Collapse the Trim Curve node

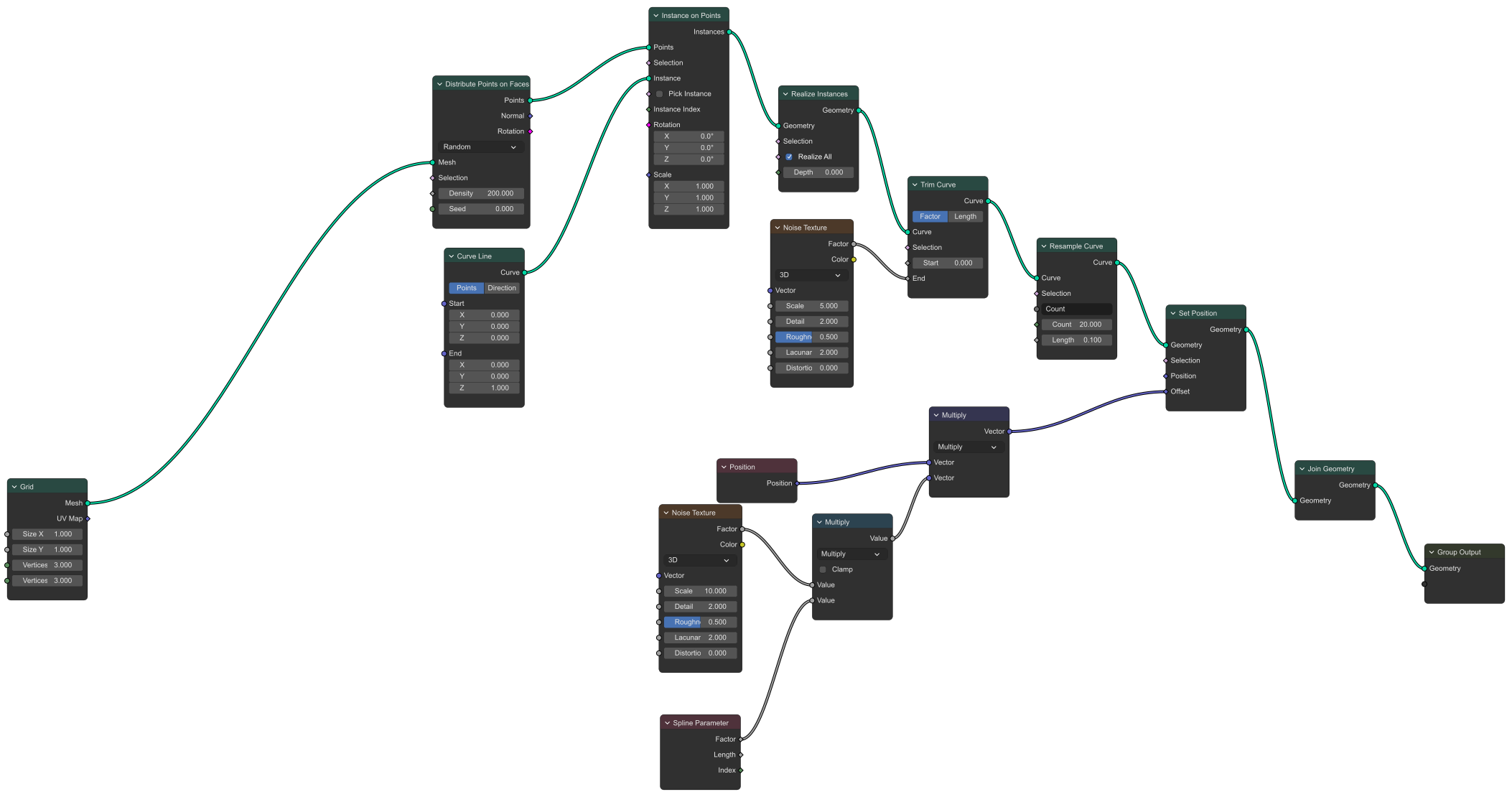pos(915,185)
